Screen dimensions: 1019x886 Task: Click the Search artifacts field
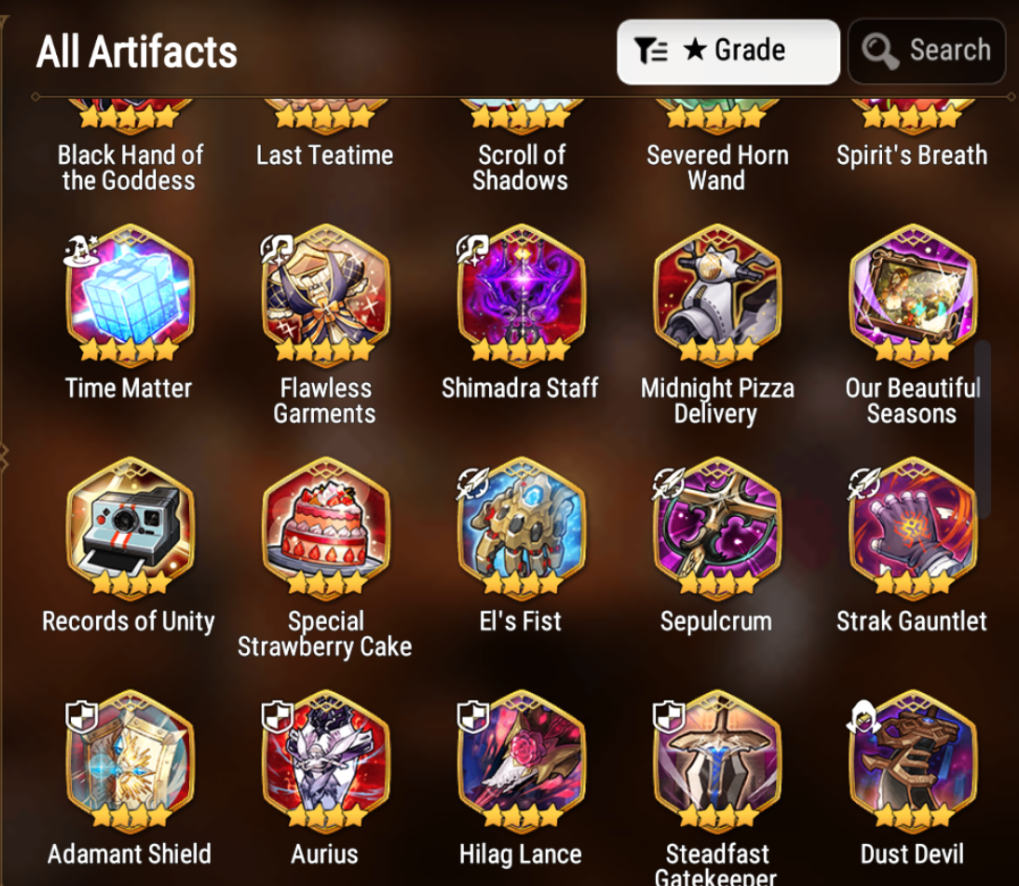tap(927, 51)
